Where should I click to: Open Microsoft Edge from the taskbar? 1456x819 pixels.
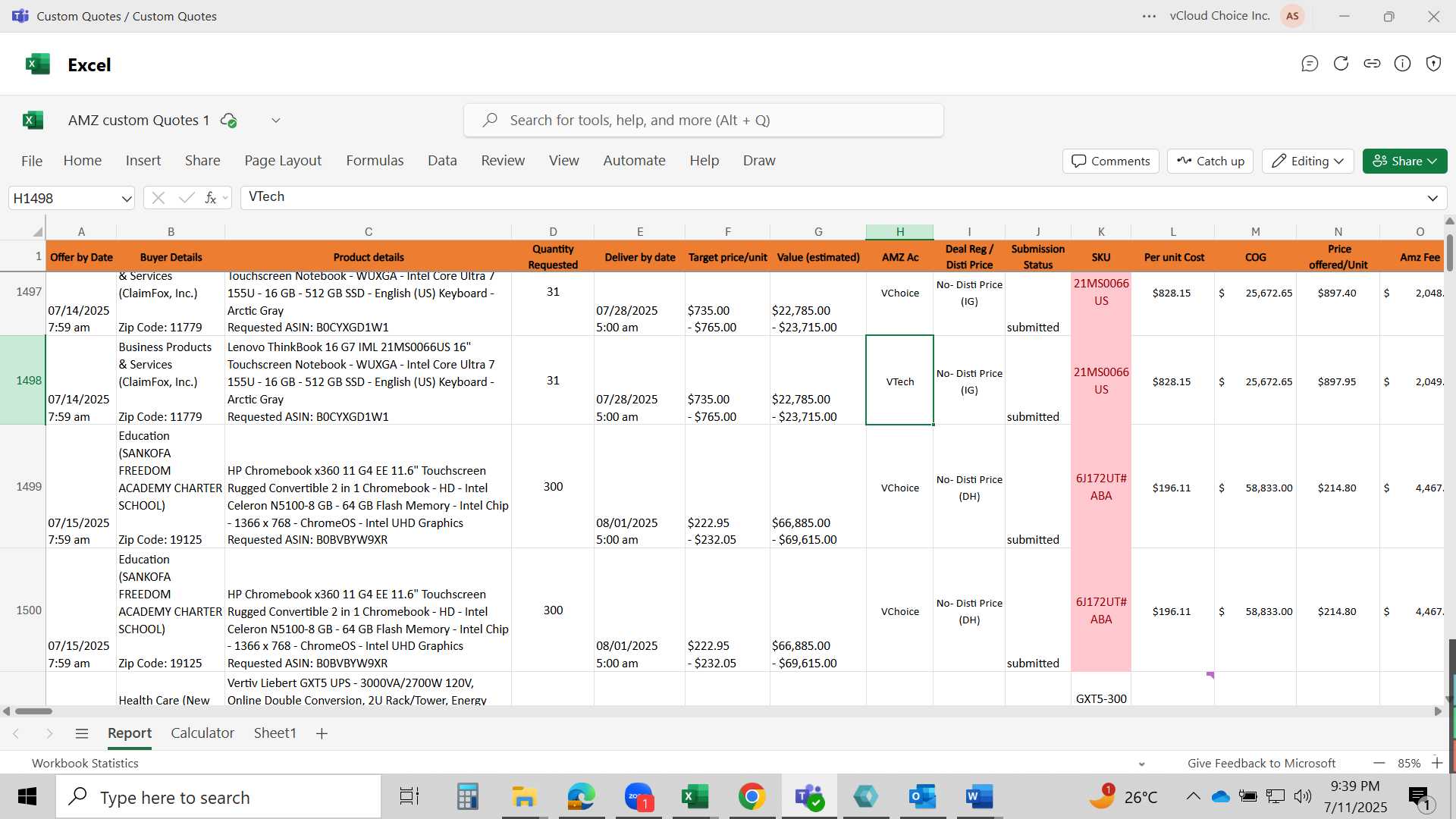point(582,796)
